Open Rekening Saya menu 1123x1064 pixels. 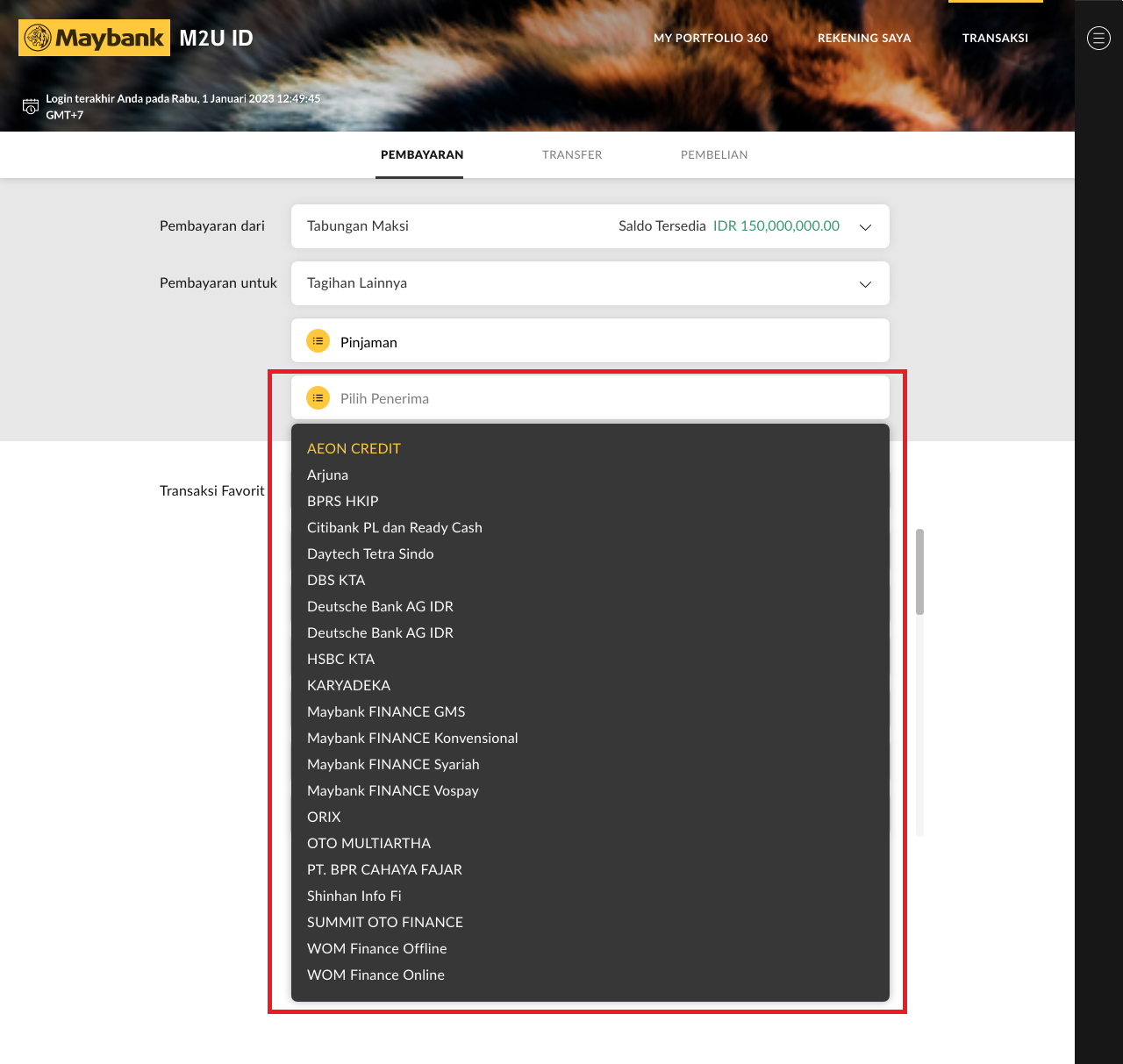point(864,39)
